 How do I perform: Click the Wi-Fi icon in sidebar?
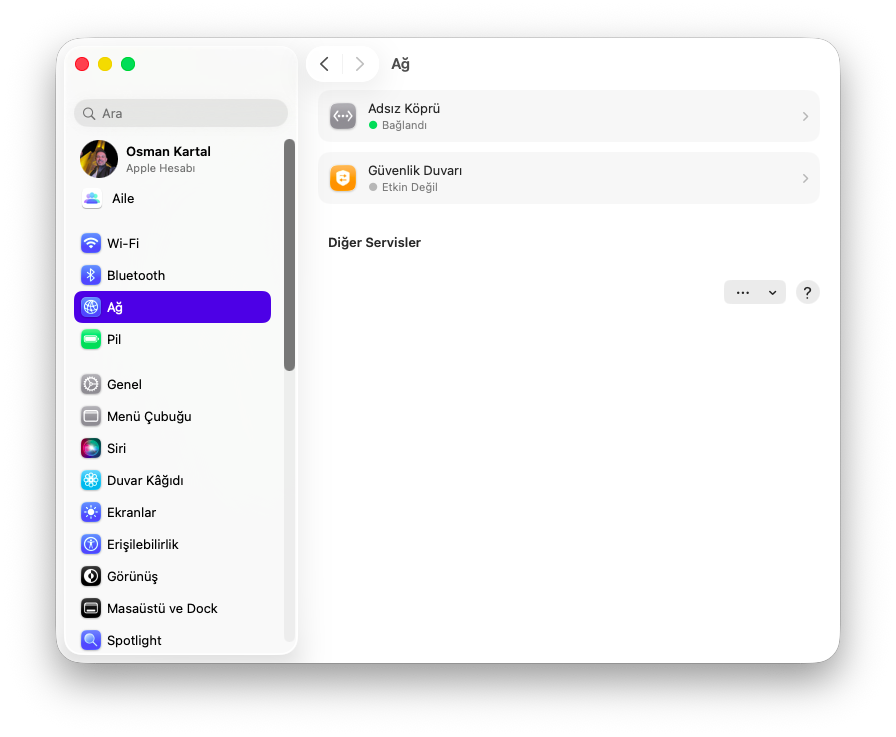click(x=91, y=243)
